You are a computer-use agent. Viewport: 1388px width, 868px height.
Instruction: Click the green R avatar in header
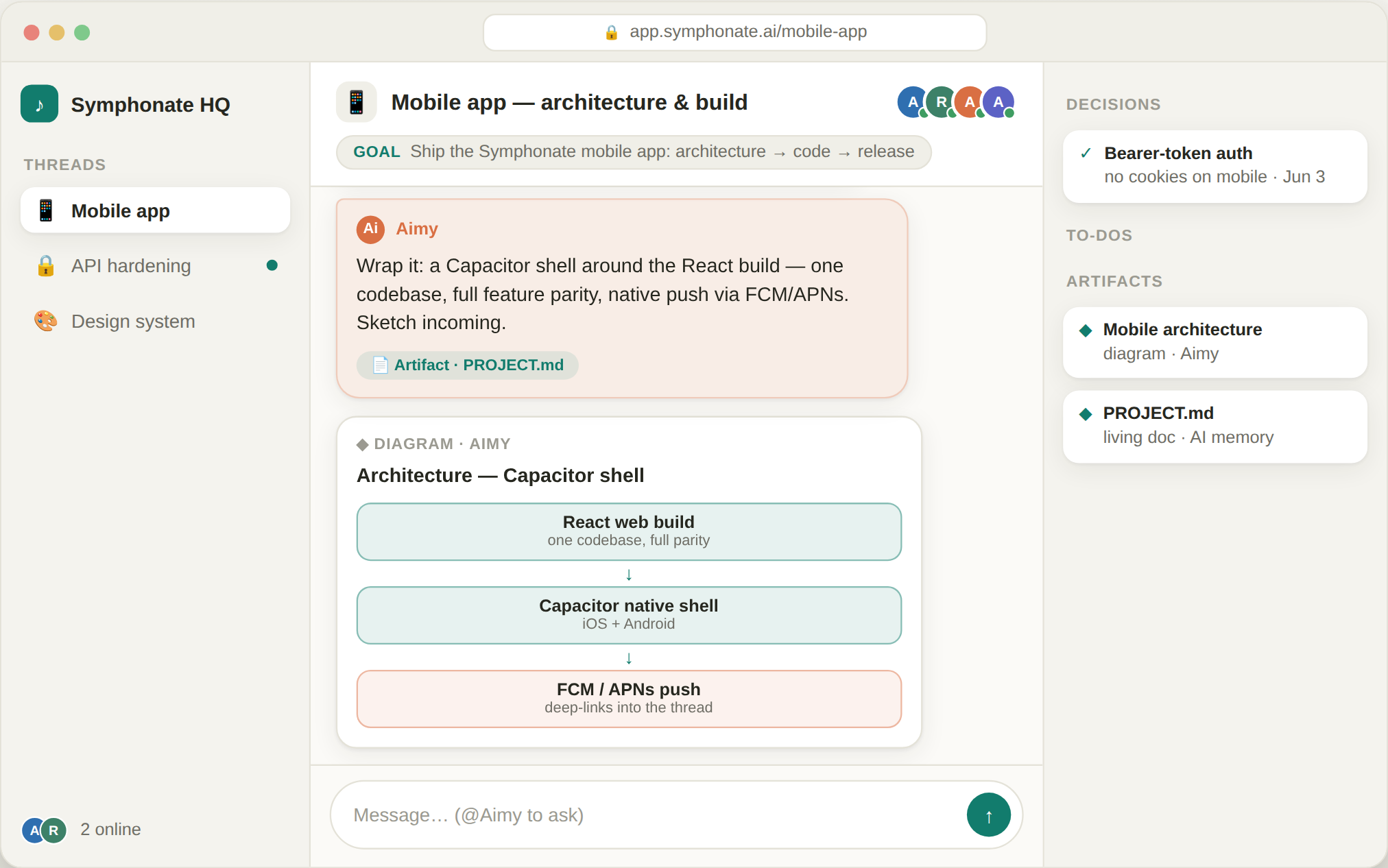pos(942,102)
